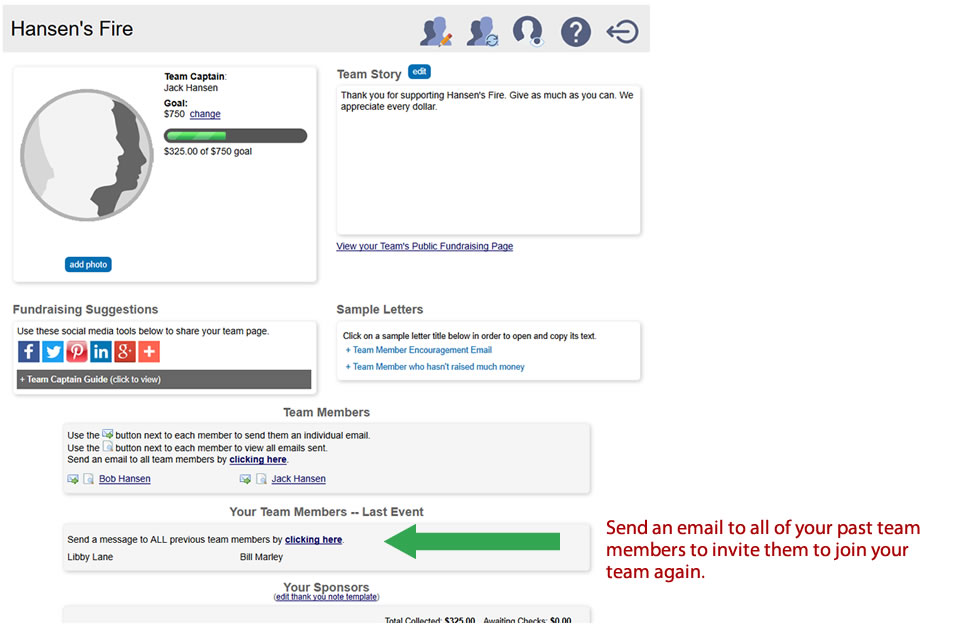Click the logout arrow icon
Viewport: 970px width, 624px height.
point(622,31)
